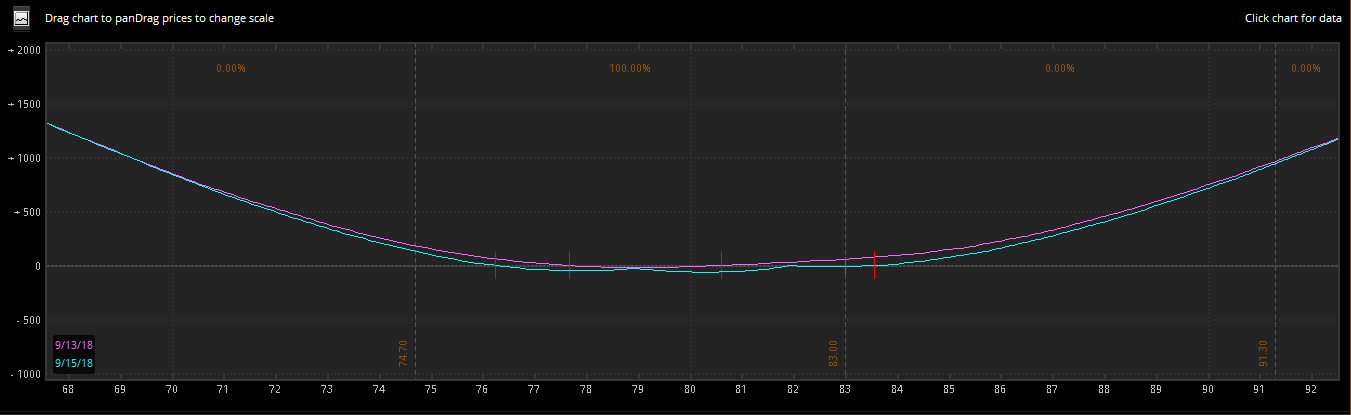Image resolution: width=1351 pixels, height=415 pixels.
Task: Click price 80 on the horizontal axis
Action: [x=690, y=390]
